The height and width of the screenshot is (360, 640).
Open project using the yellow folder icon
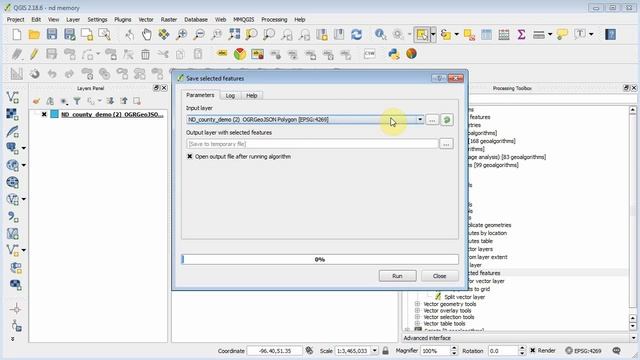(34, 35)
